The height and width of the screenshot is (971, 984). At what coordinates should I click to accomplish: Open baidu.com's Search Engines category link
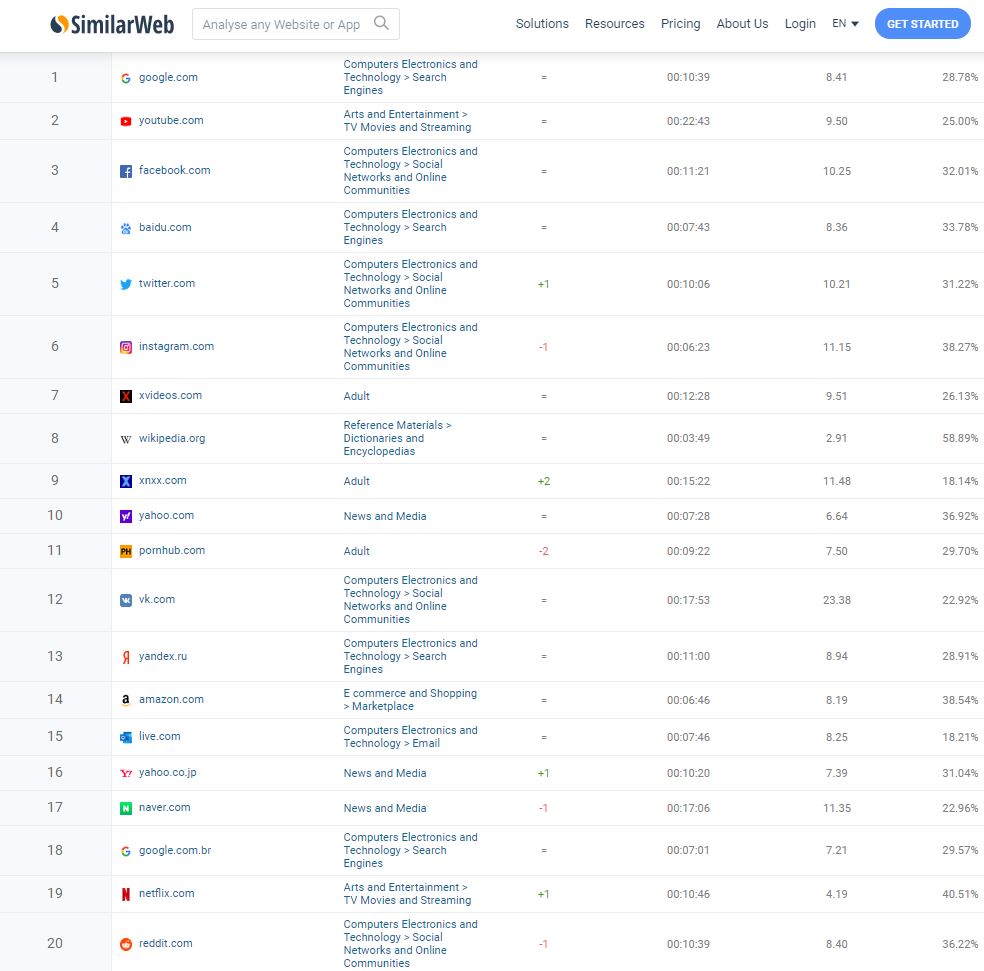pyautogui.click(x=410, y=227)
